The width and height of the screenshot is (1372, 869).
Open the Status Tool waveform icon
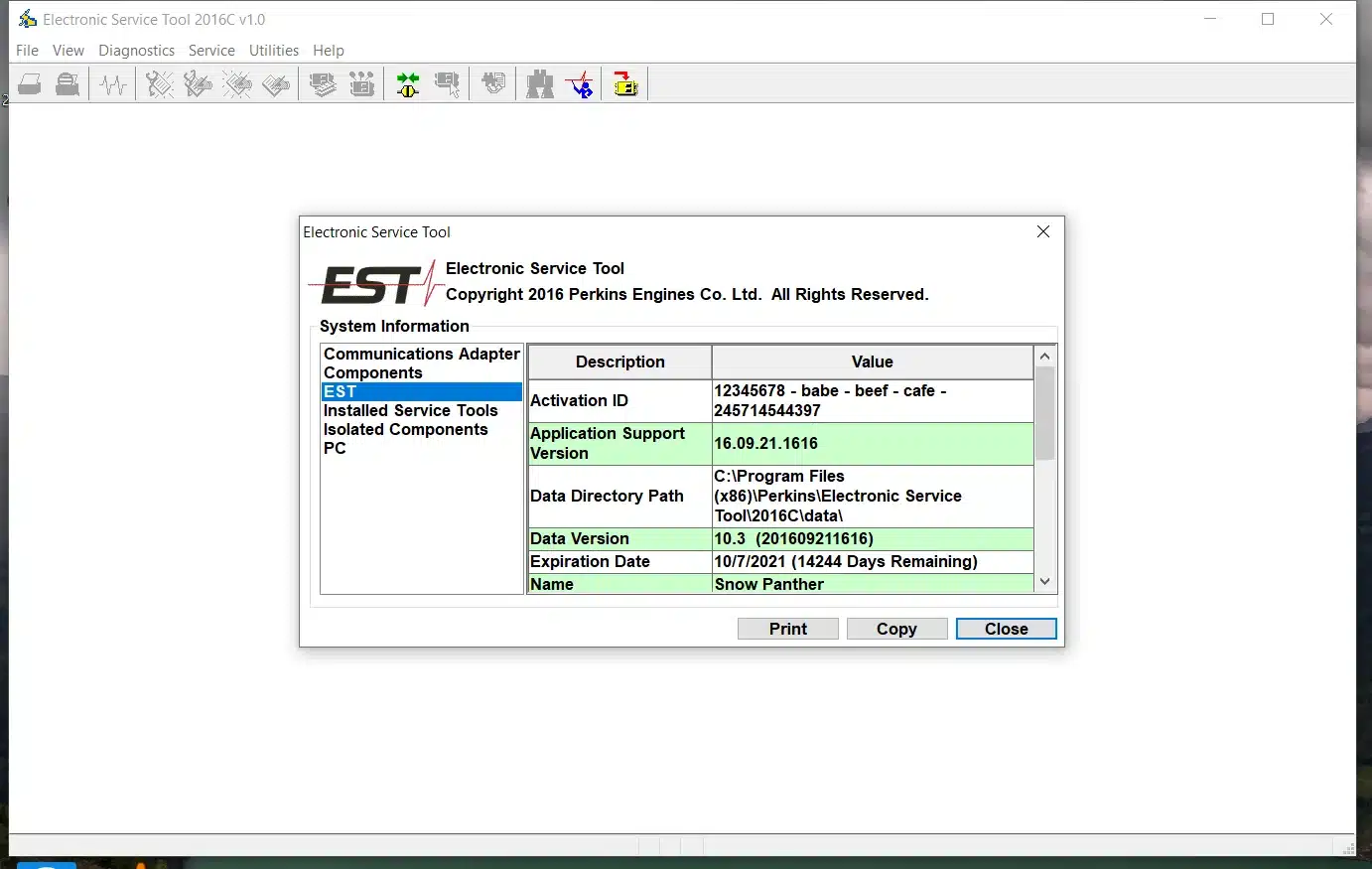pyautogui.click(x=113, y=84)
